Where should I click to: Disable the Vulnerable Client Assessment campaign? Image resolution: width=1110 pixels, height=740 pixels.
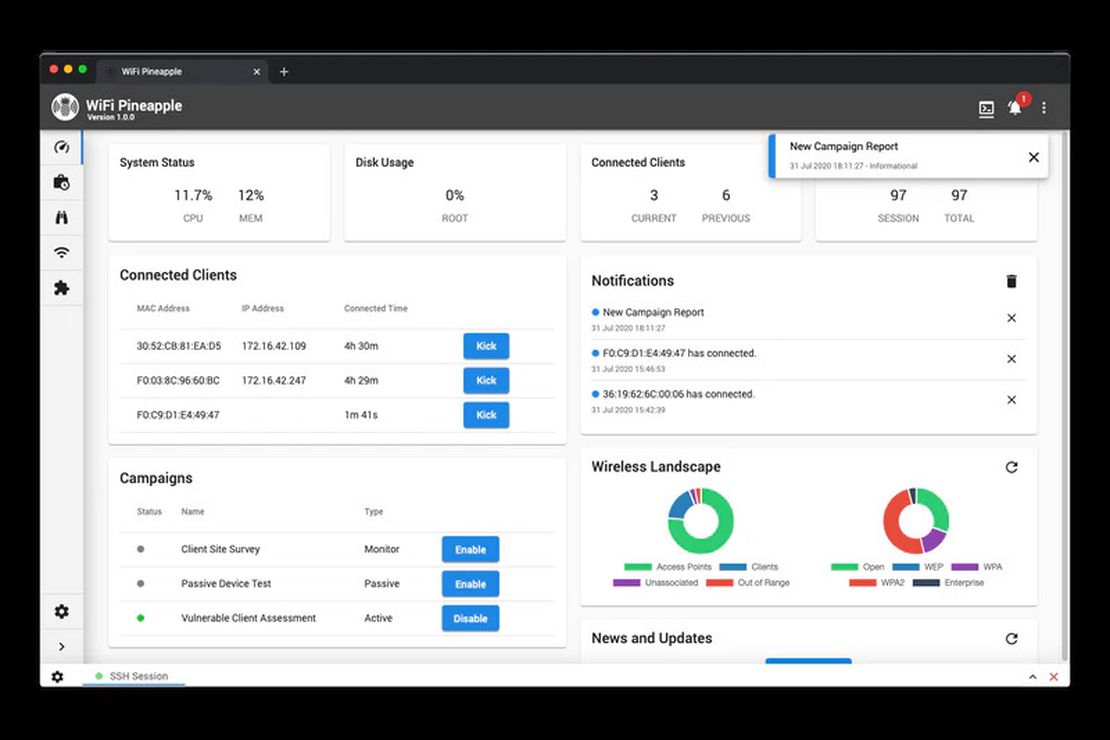470,618
